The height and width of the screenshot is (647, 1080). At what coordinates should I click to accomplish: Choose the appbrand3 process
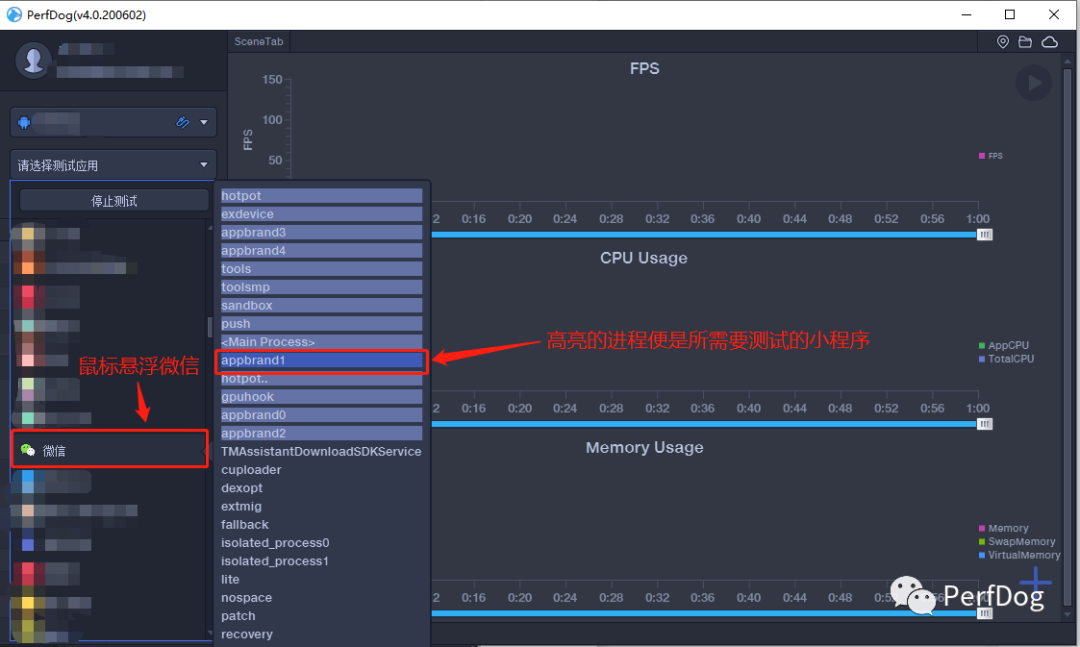(321, 232)
